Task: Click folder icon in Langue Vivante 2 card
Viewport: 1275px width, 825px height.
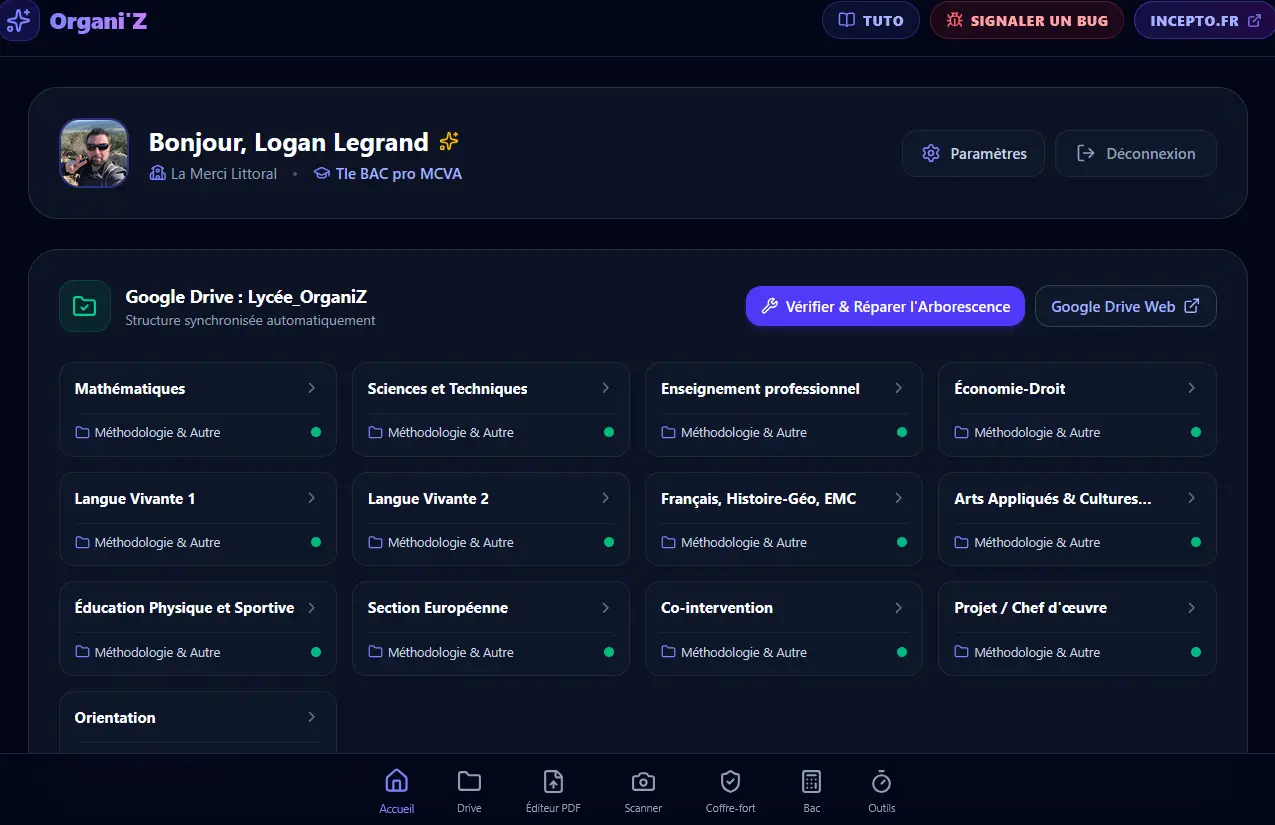Action: point(375,542)
